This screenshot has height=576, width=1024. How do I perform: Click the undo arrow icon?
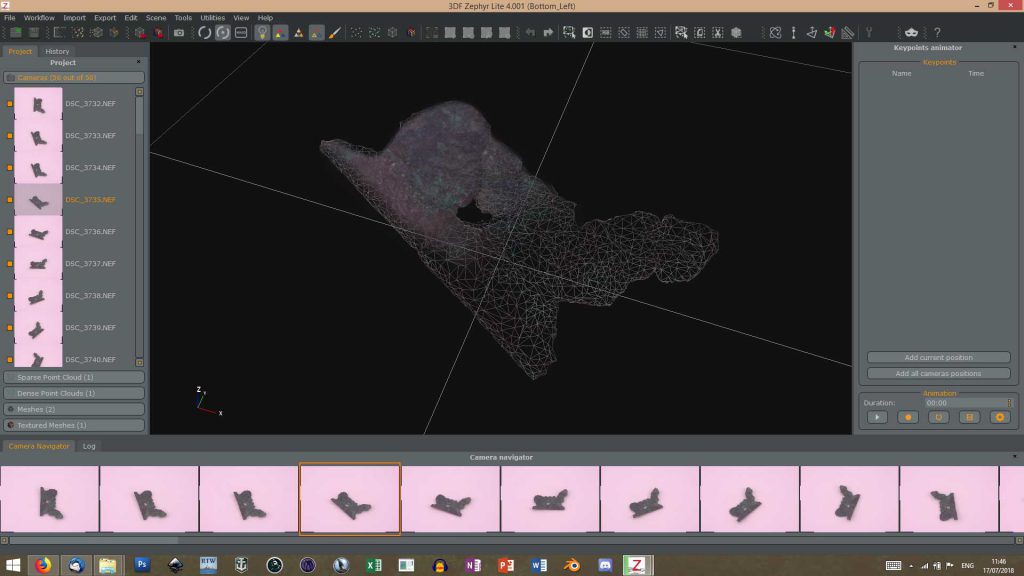(x=530, y=33)
